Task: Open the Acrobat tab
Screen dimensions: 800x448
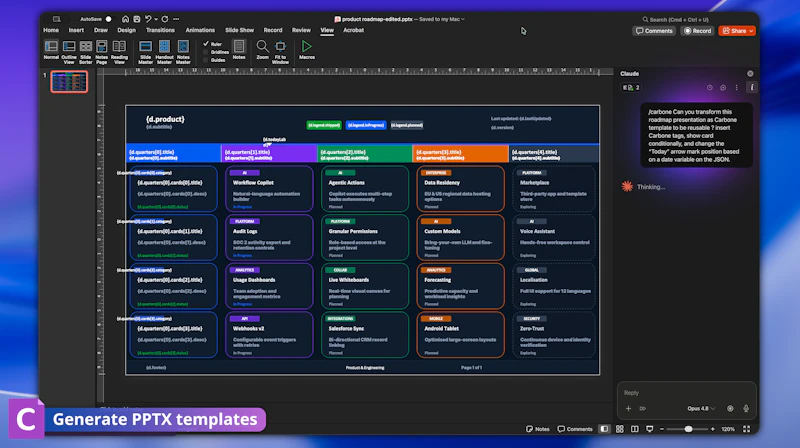Action: pos(354,30)
